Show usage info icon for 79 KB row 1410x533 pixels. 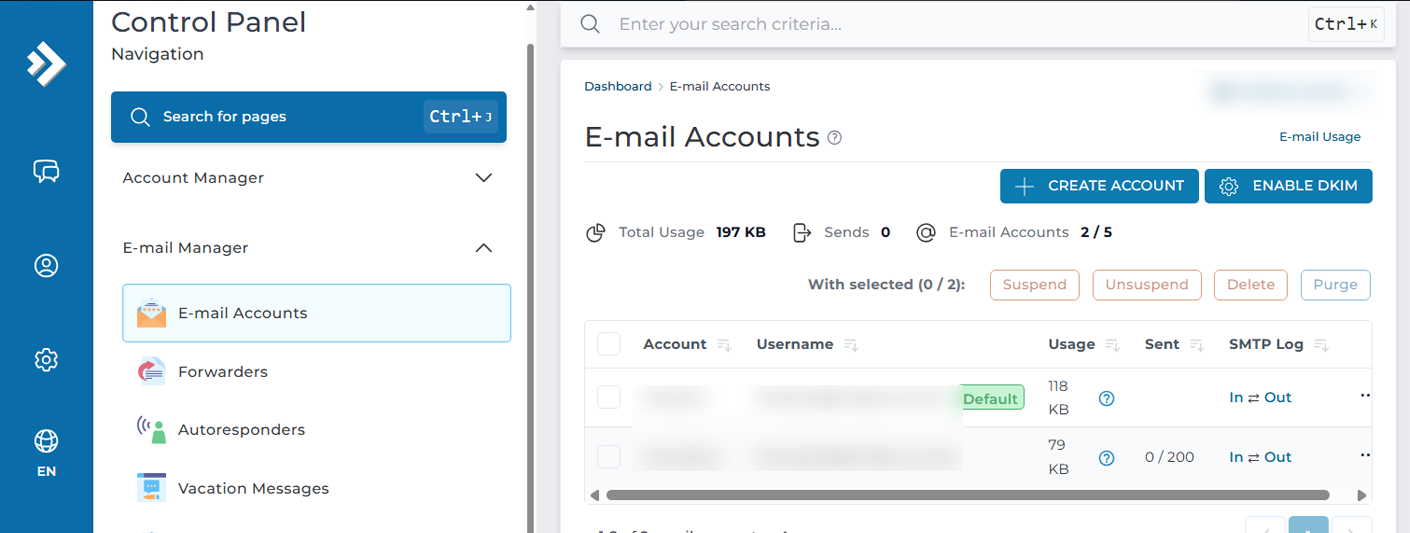tap(1106, 458)
